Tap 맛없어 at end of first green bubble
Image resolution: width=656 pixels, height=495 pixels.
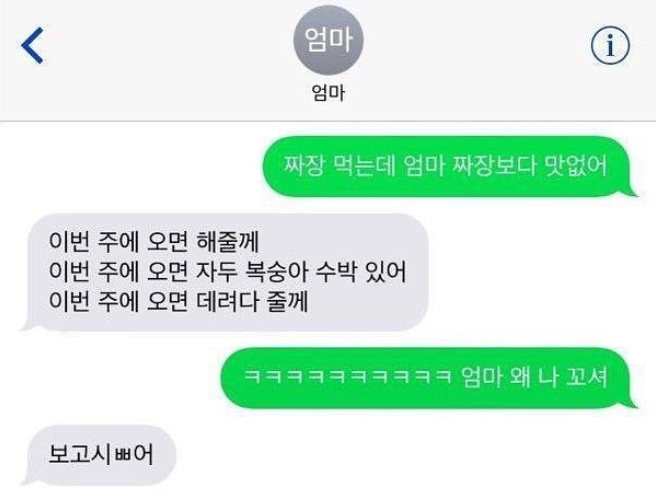click(576, 166)
